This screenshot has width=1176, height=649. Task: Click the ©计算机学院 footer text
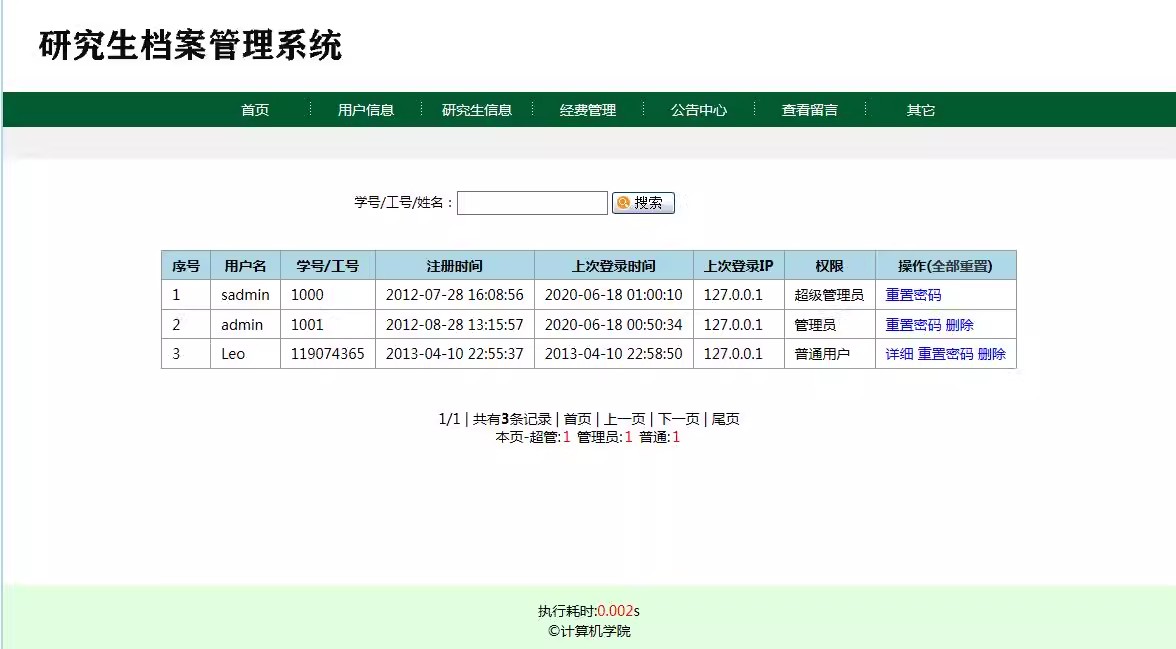(589, 631)
